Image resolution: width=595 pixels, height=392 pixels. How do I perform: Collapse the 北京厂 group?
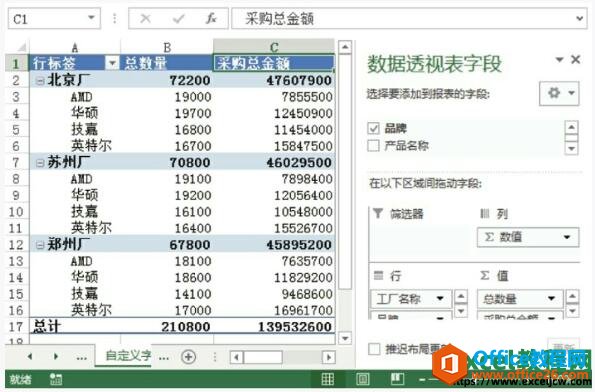(x=40, y=80)
